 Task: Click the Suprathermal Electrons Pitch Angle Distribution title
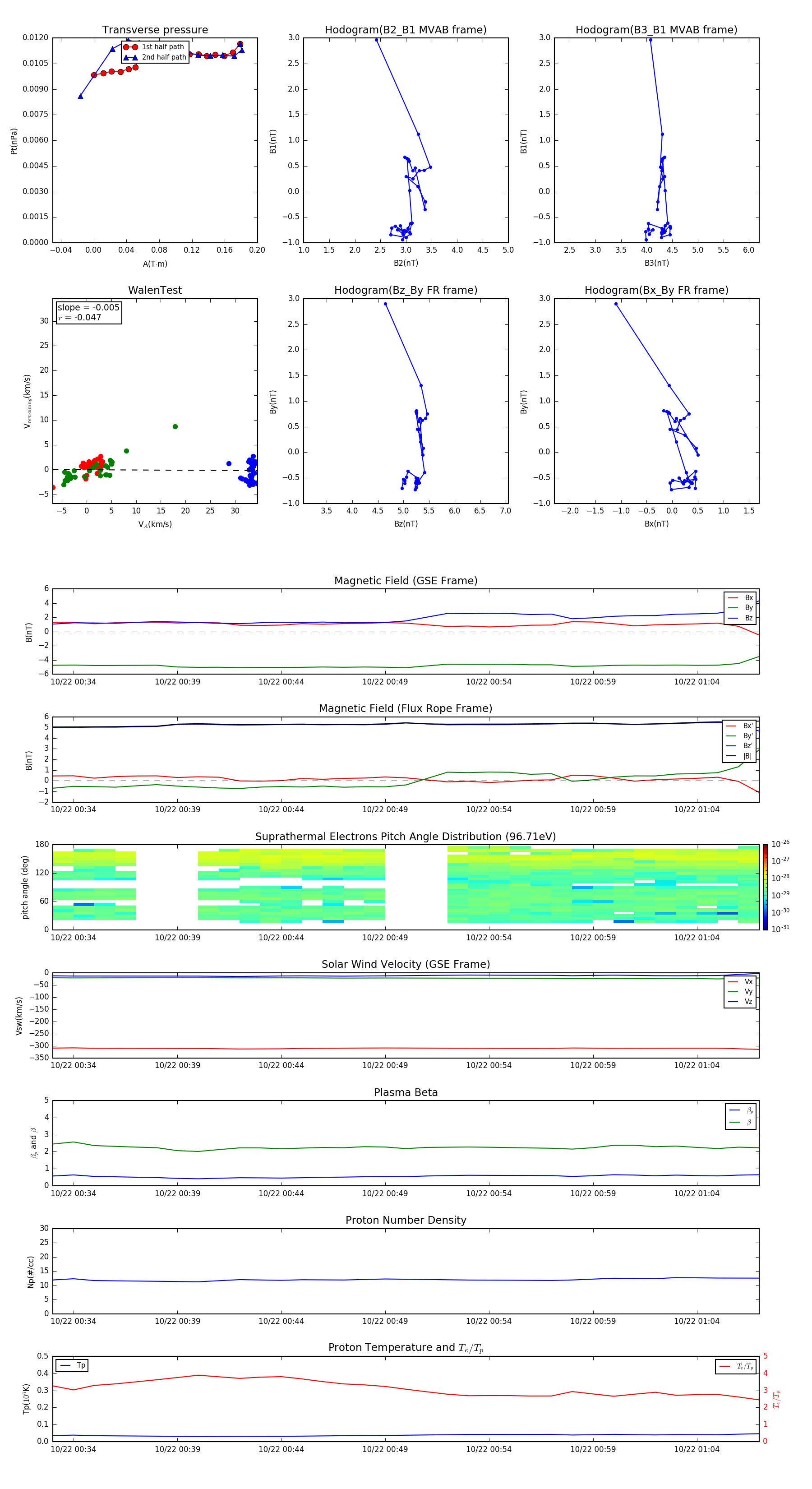(406, 837)
